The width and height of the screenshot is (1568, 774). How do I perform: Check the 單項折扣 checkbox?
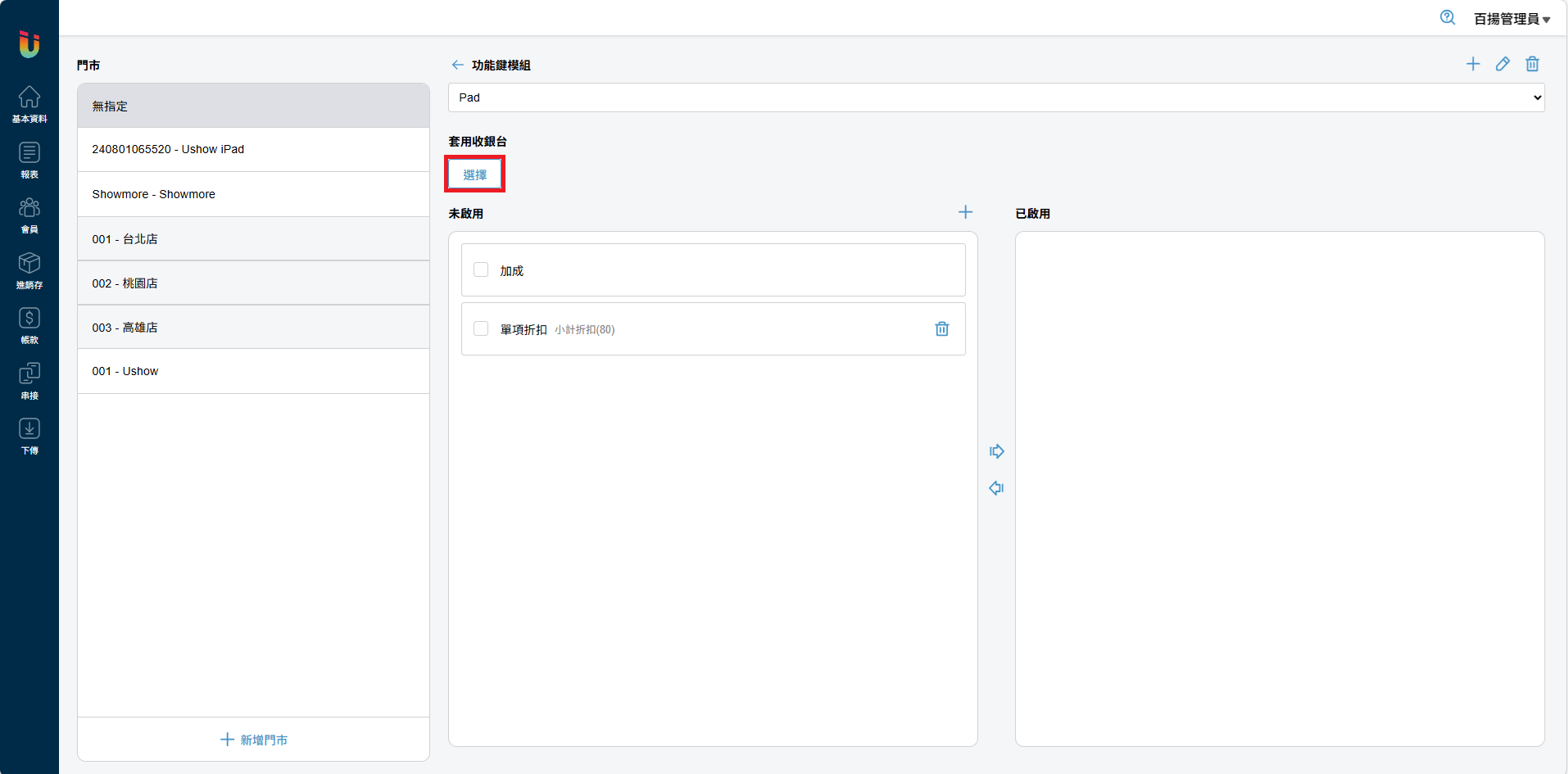coord(481,328)
